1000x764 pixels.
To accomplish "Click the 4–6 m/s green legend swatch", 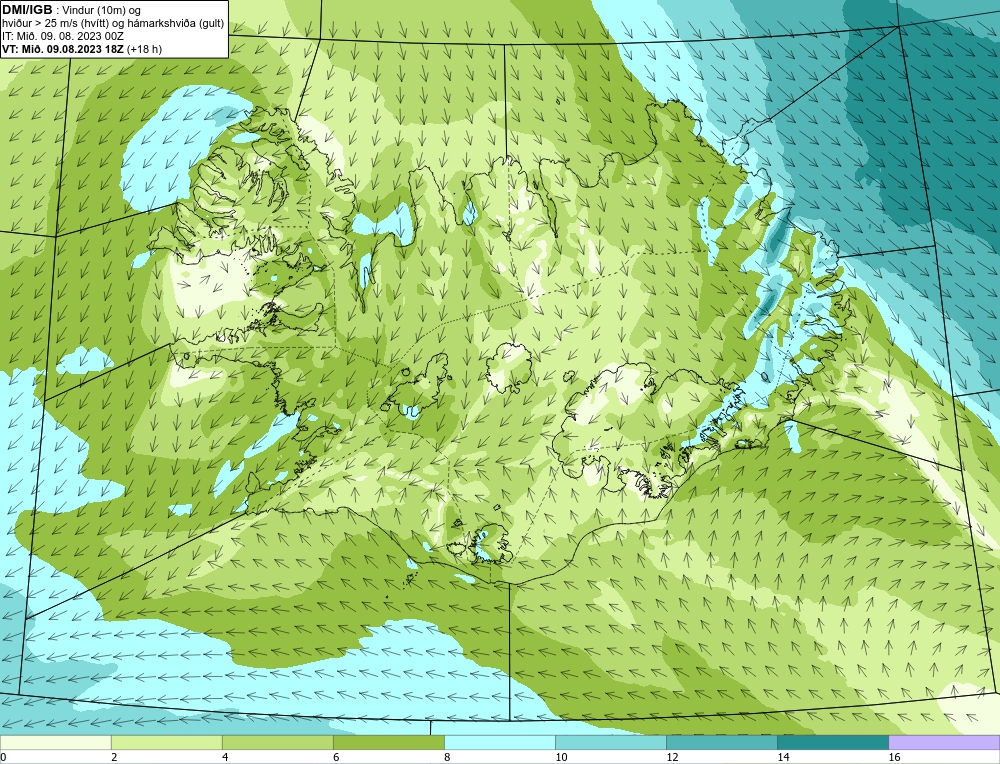I will click(x=277, y=742).
